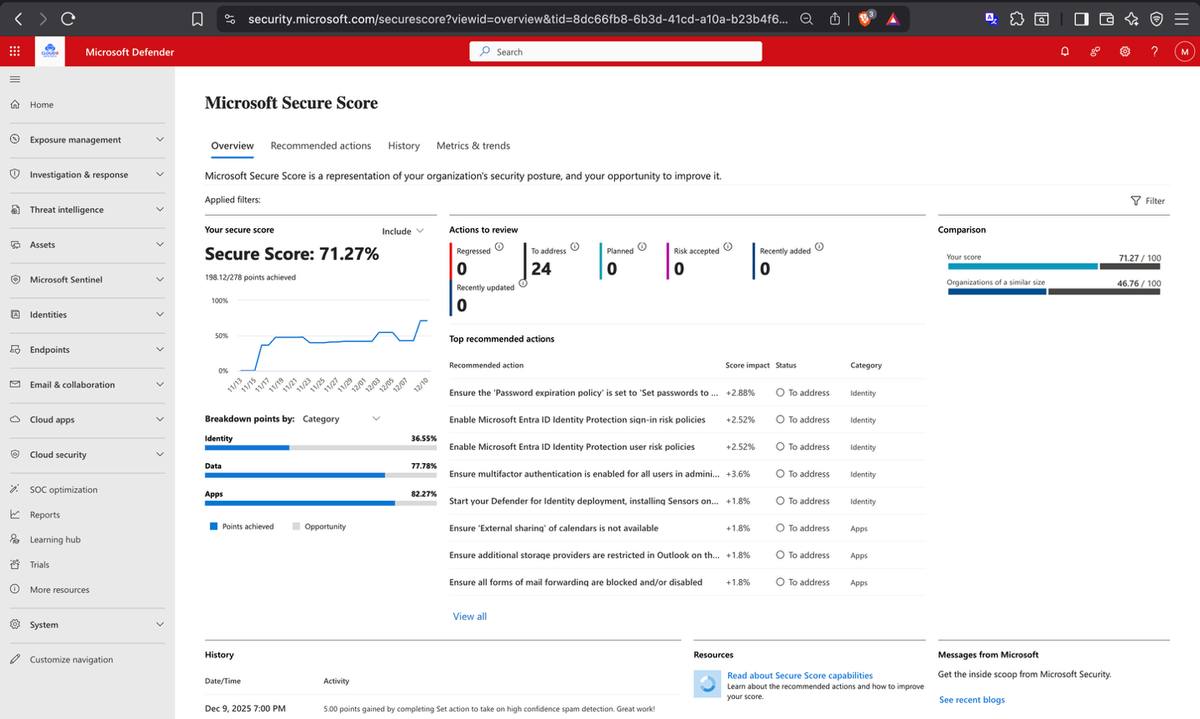The height and width of the screenshot is (719, 1200).
Task: Click the browser address bar URL
Action: click(517, 19)
